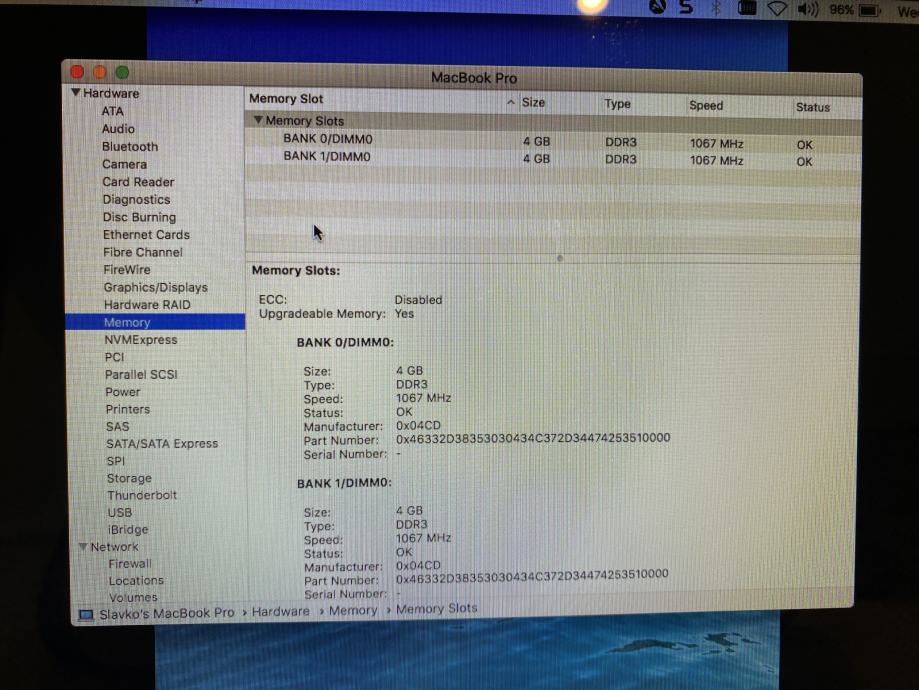Select the BANK 1/DIMM0 row
The height and width of the screenshot is (690, 919).
[553, 158]
